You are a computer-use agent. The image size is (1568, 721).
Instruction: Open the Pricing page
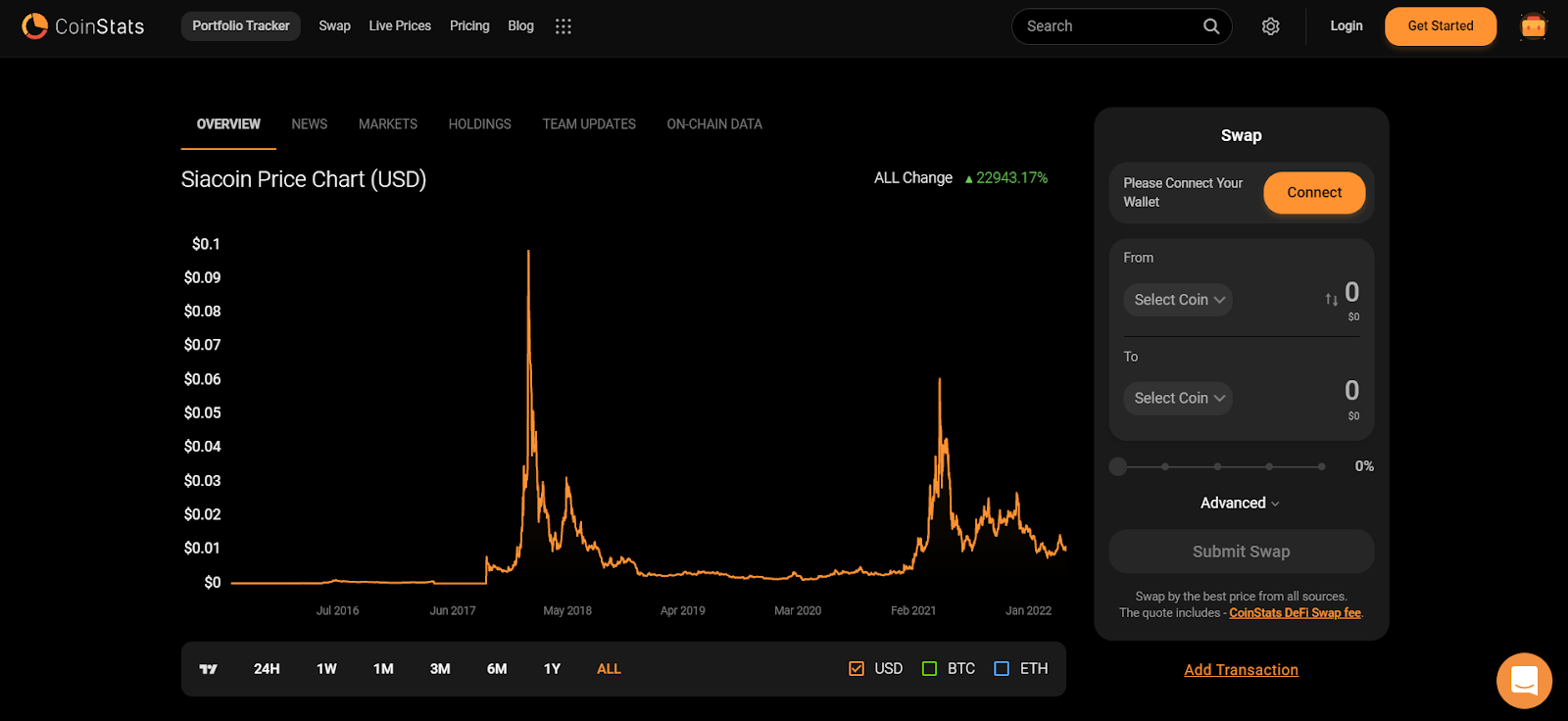pos(469,26)
